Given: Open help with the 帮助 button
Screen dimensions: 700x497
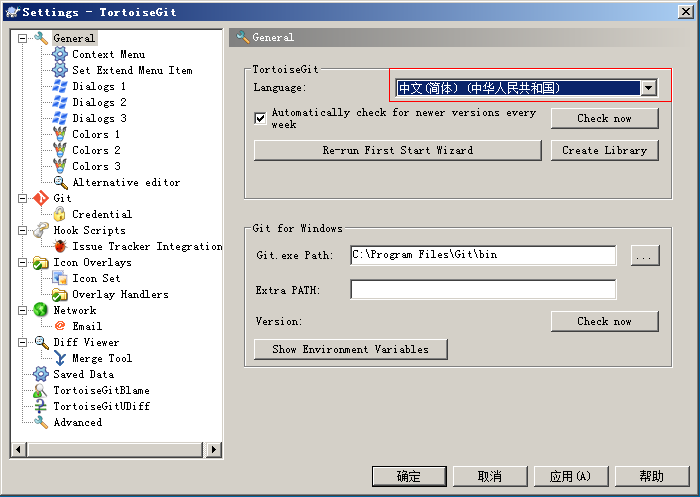Looking at the screenshot, I should 652,476.
